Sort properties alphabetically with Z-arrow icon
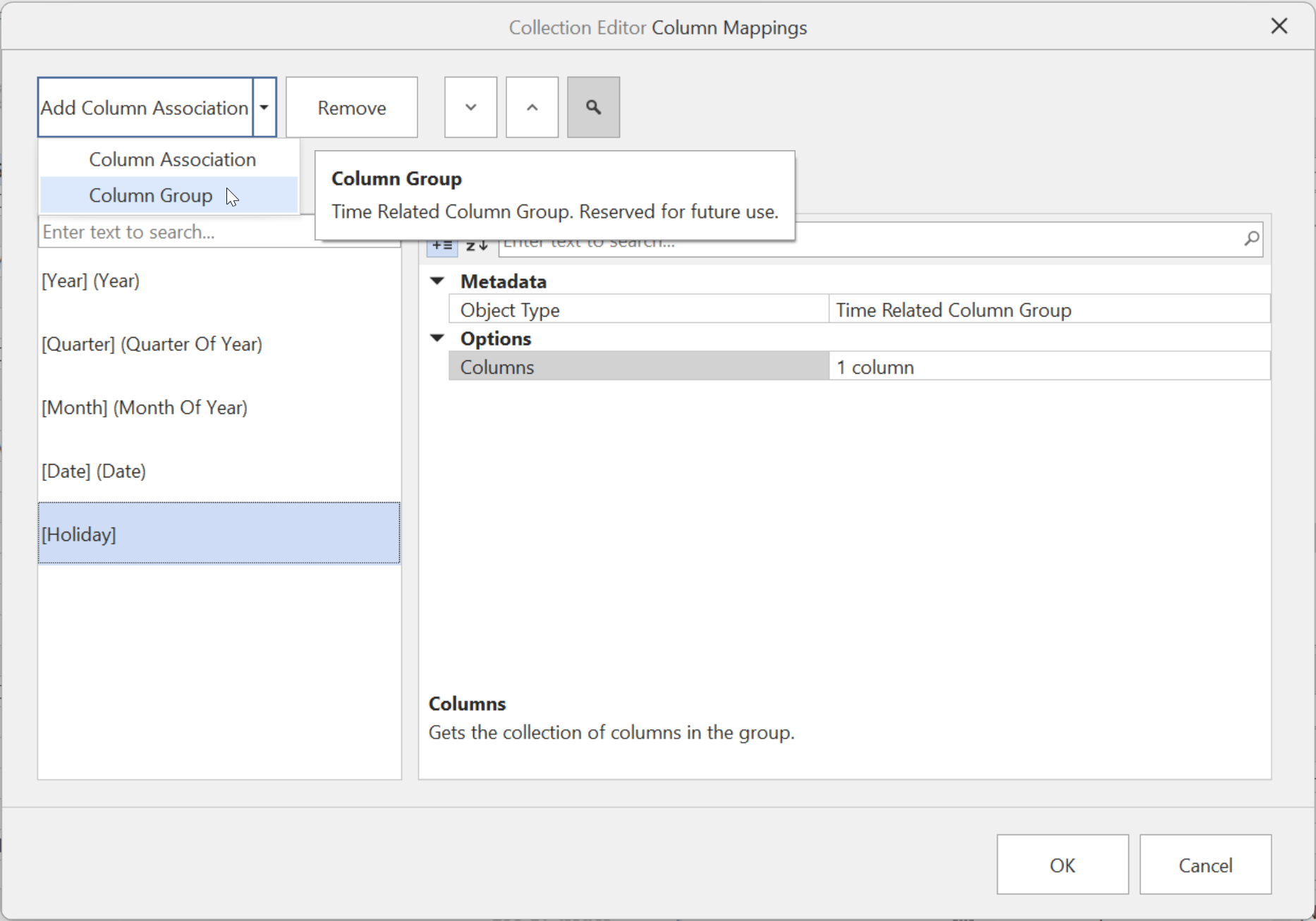 (x=475, y=243)
